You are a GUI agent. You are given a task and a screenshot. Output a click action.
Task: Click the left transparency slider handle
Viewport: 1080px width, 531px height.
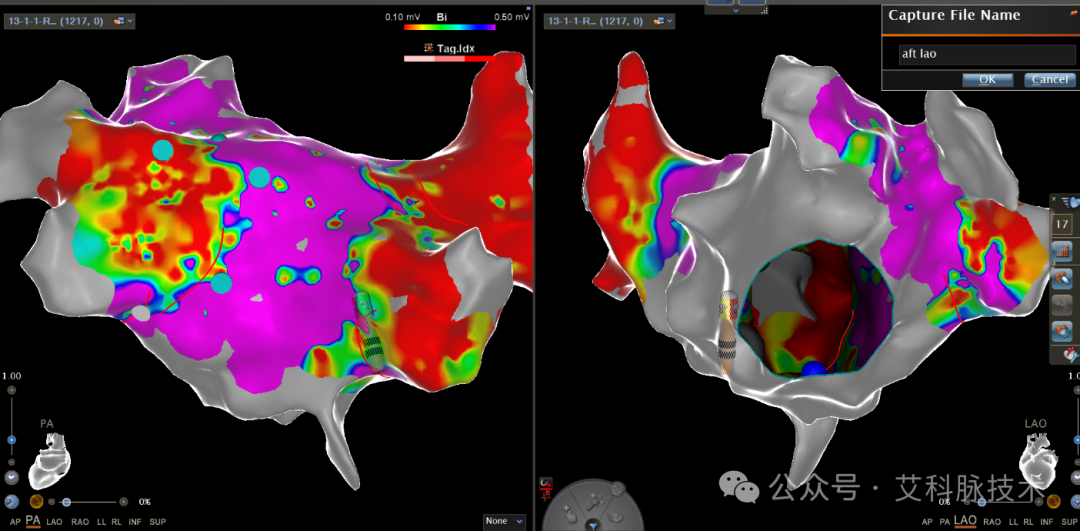tap(66, 502)
